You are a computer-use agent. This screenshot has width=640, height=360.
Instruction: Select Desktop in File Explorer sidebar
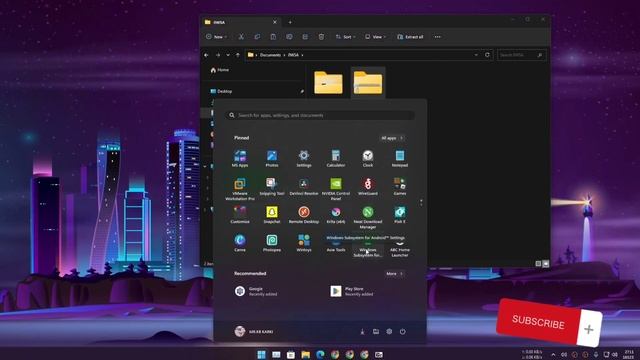pyautogui.click(x=222, y=91)
